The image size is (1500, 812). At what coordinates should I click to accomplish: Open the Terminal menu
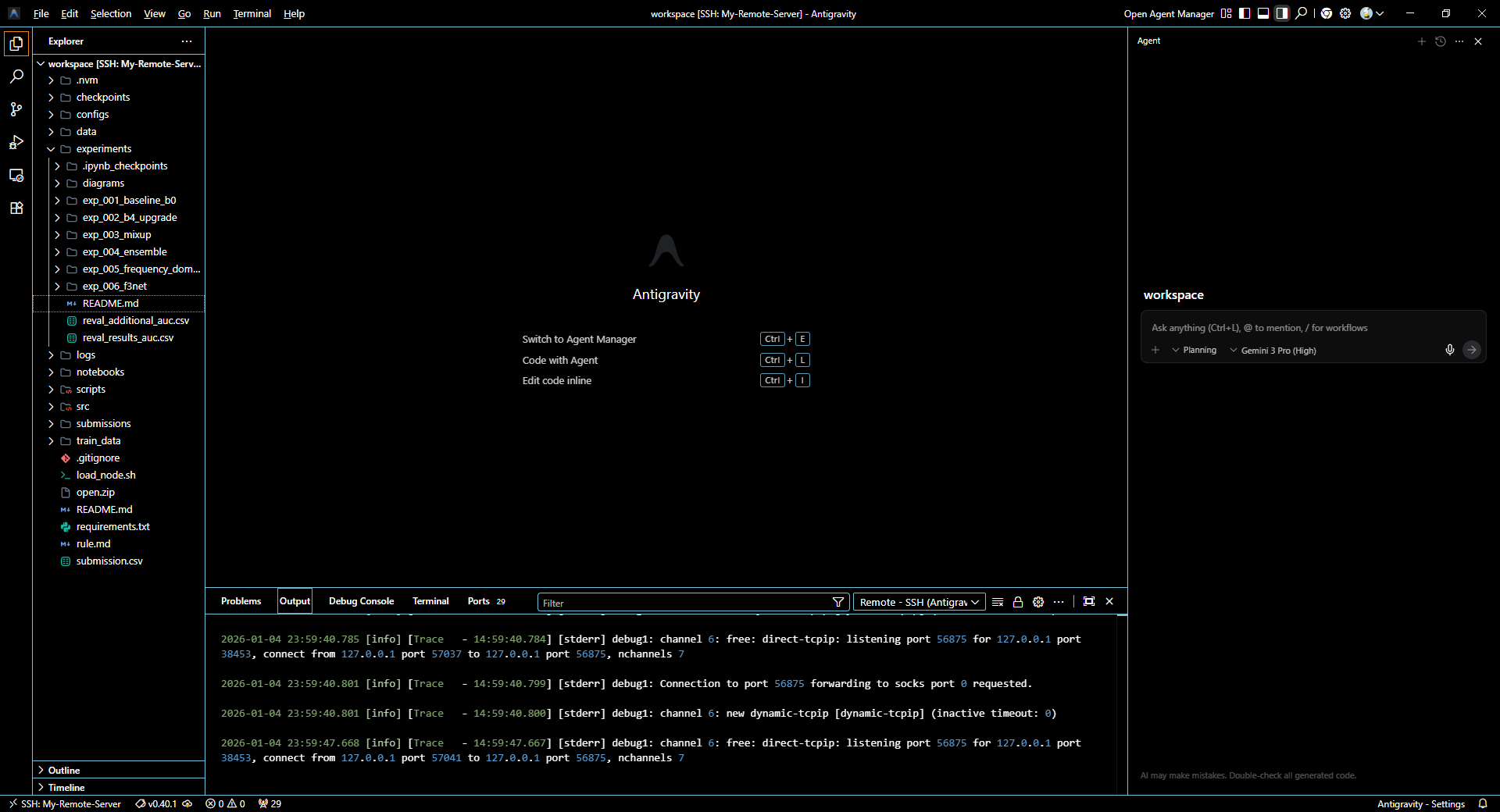pos(252,14)
